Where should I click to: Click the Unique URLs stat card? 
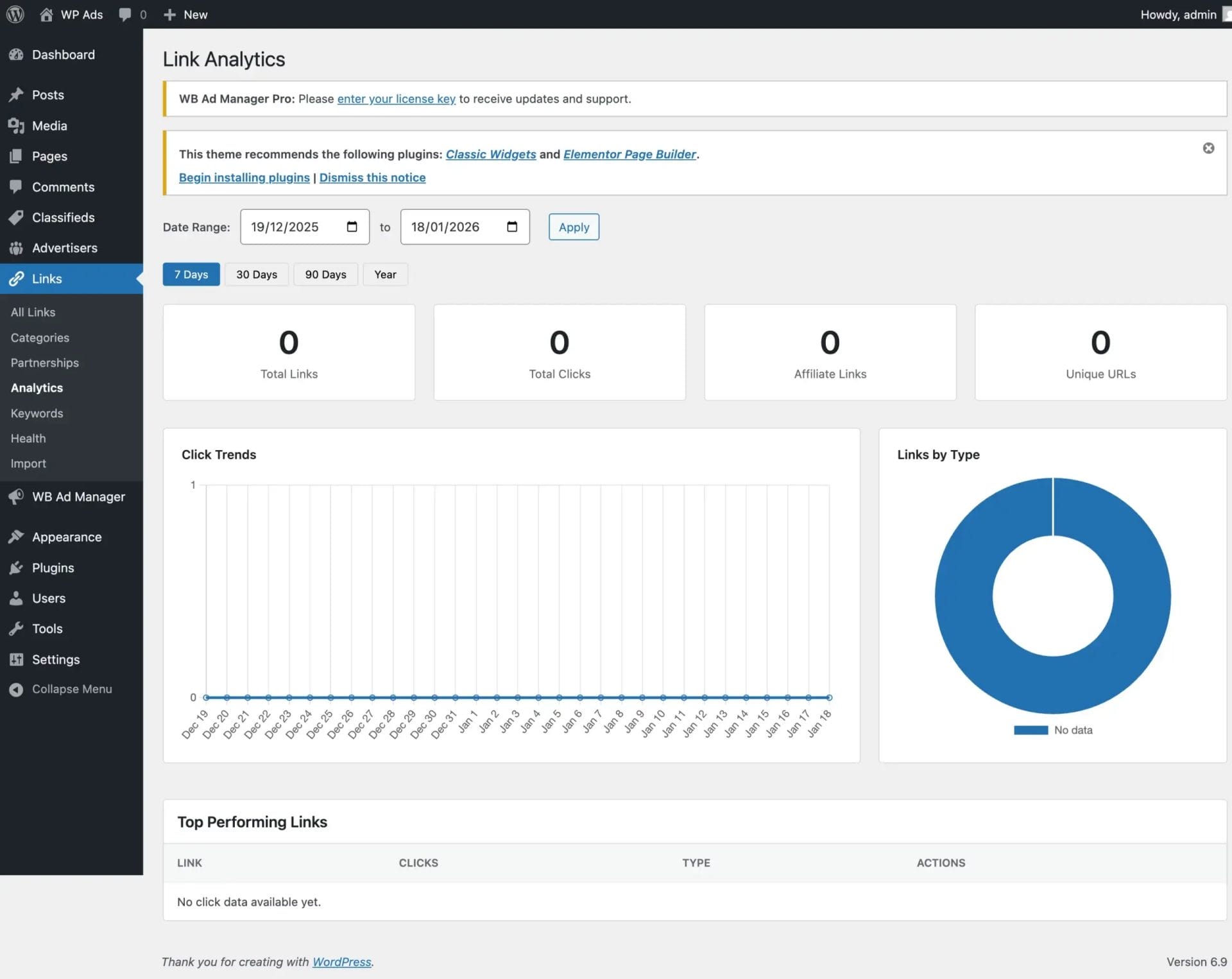pos(1101,352)
